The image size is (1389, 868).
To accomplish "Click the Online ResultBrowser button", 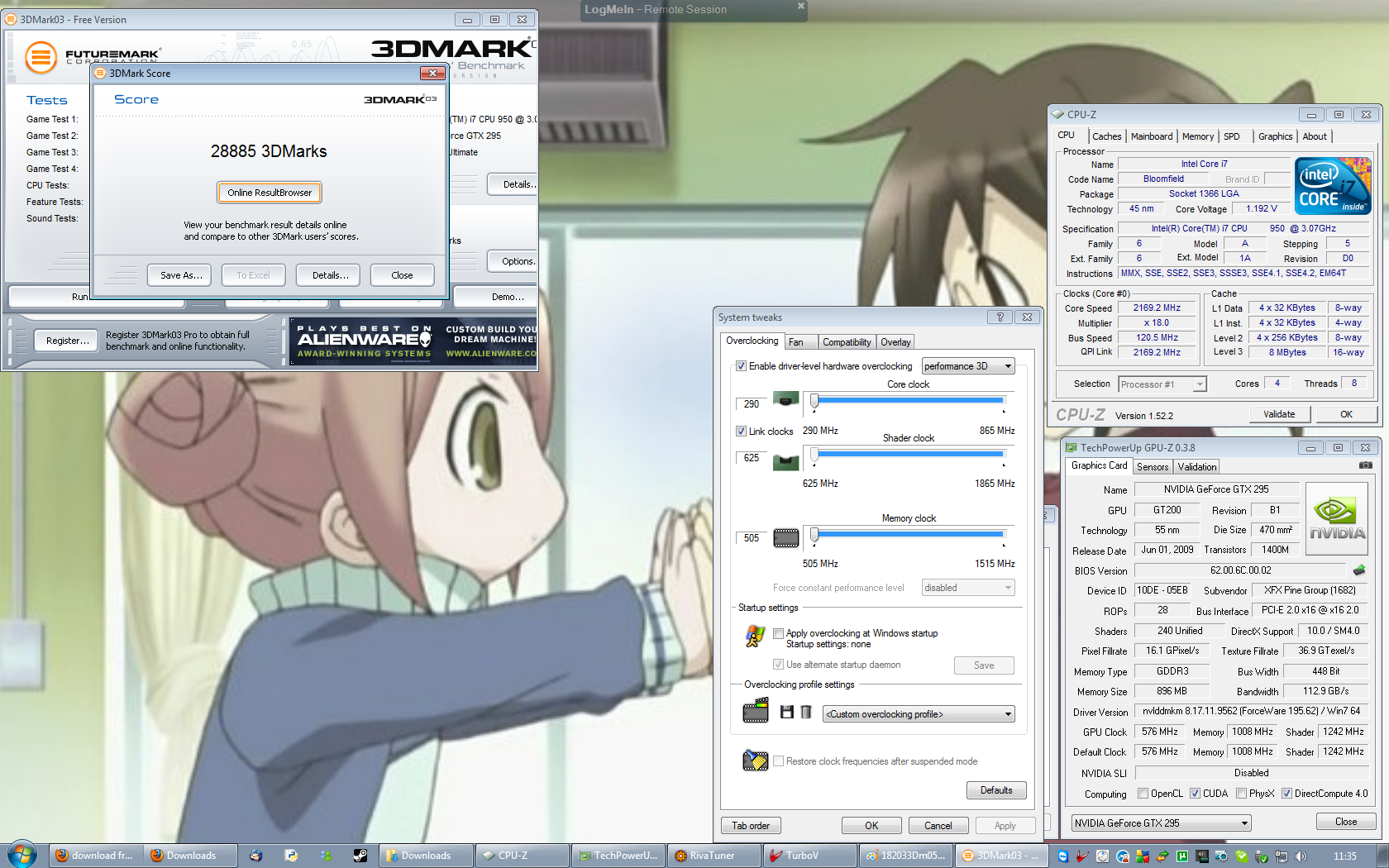I will 270,193.
